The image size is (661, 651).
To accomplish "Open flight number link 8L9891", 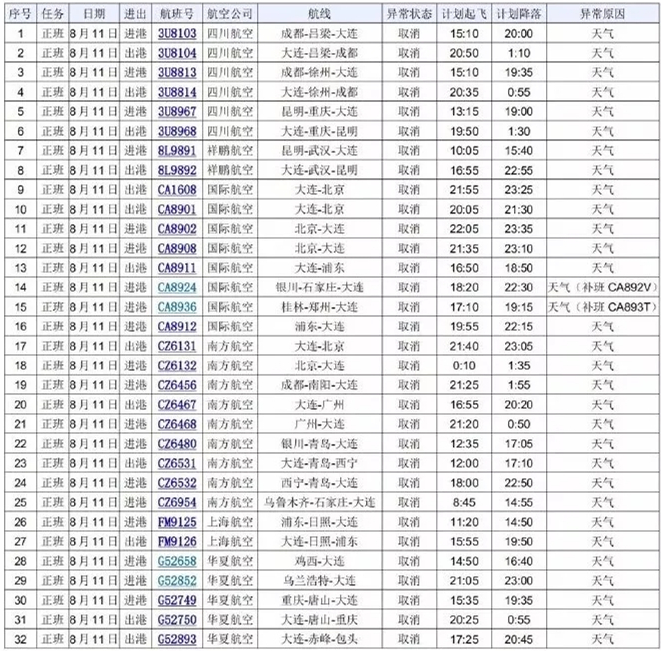I will 177,151.
